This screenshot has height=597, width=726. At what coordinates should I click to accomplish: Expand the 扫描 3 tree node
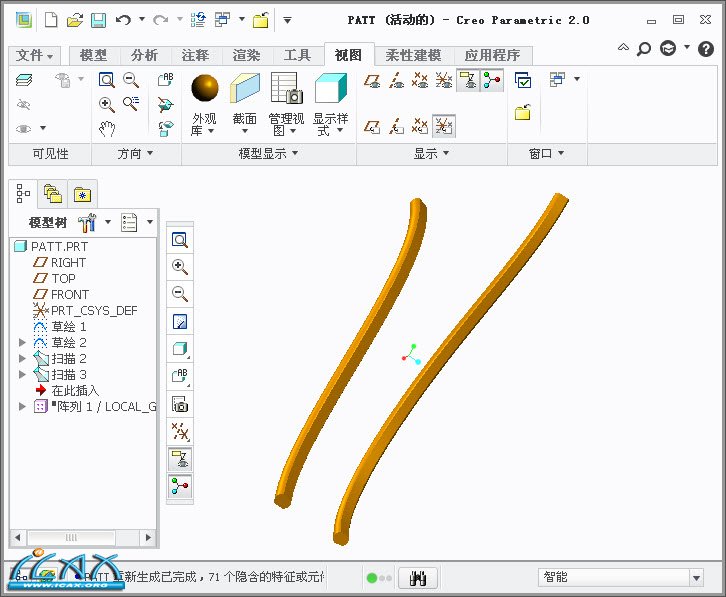click(22, 374)
